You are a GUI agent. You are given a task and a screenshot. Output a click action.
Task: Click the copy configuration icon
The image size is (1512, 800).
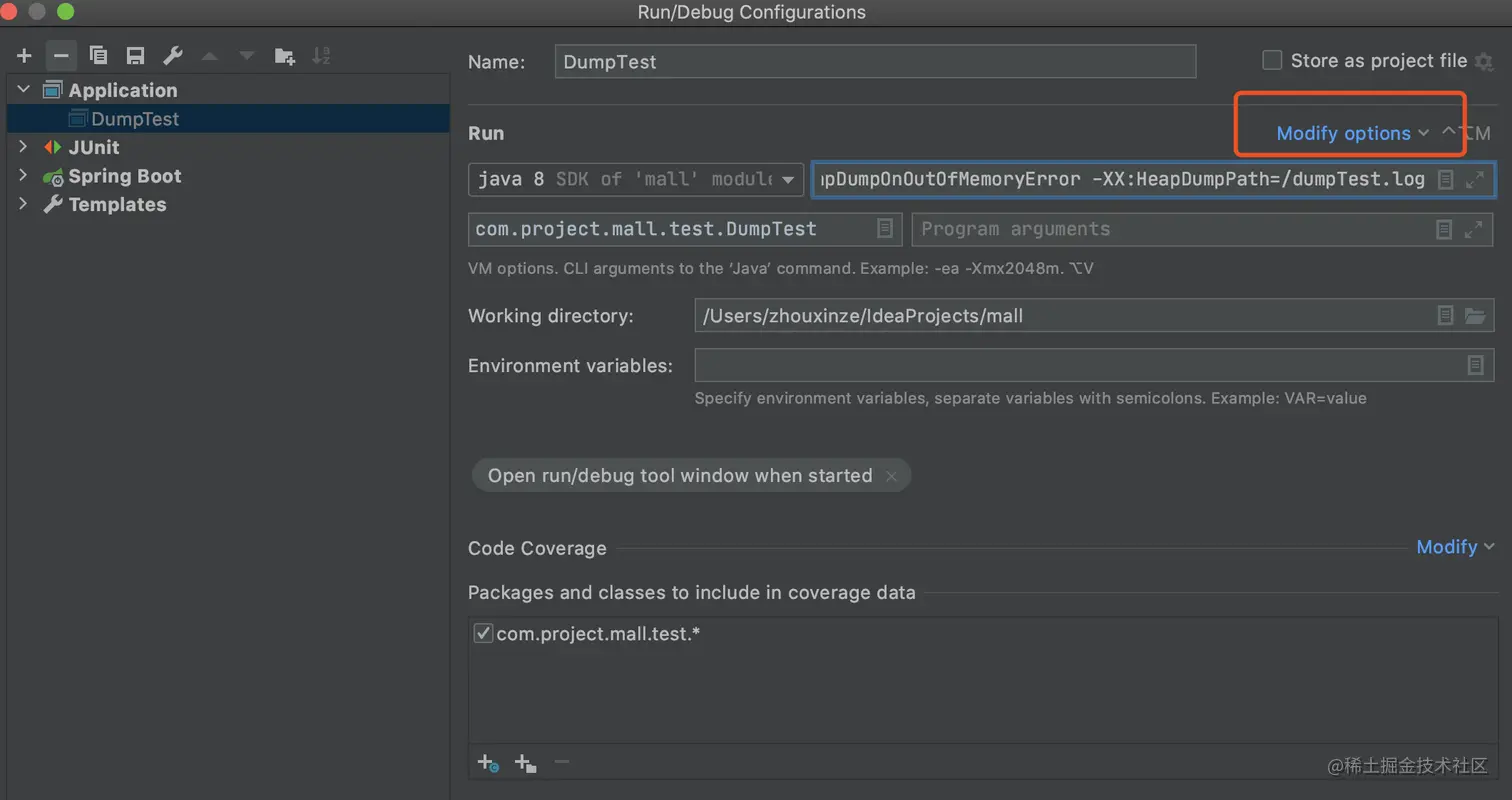click(98, 56)
